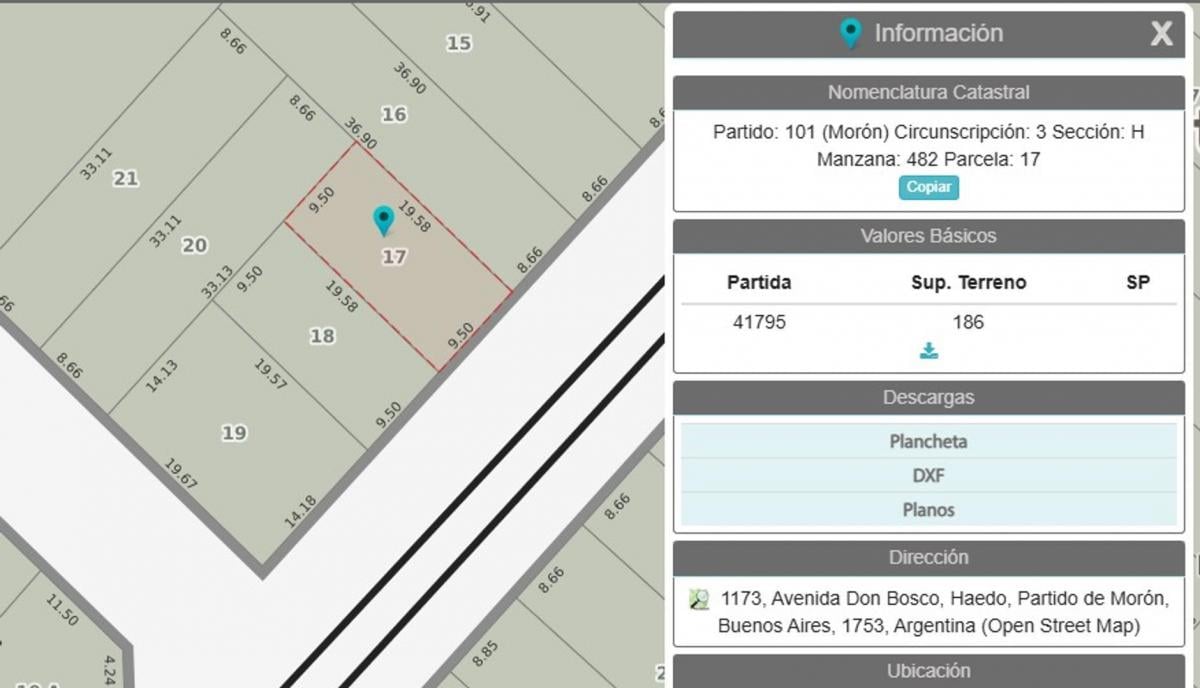Click the Nomenclatura Catastral section header
The height and width of the screenshot is (688, 1200).
[x=929, y=92]
